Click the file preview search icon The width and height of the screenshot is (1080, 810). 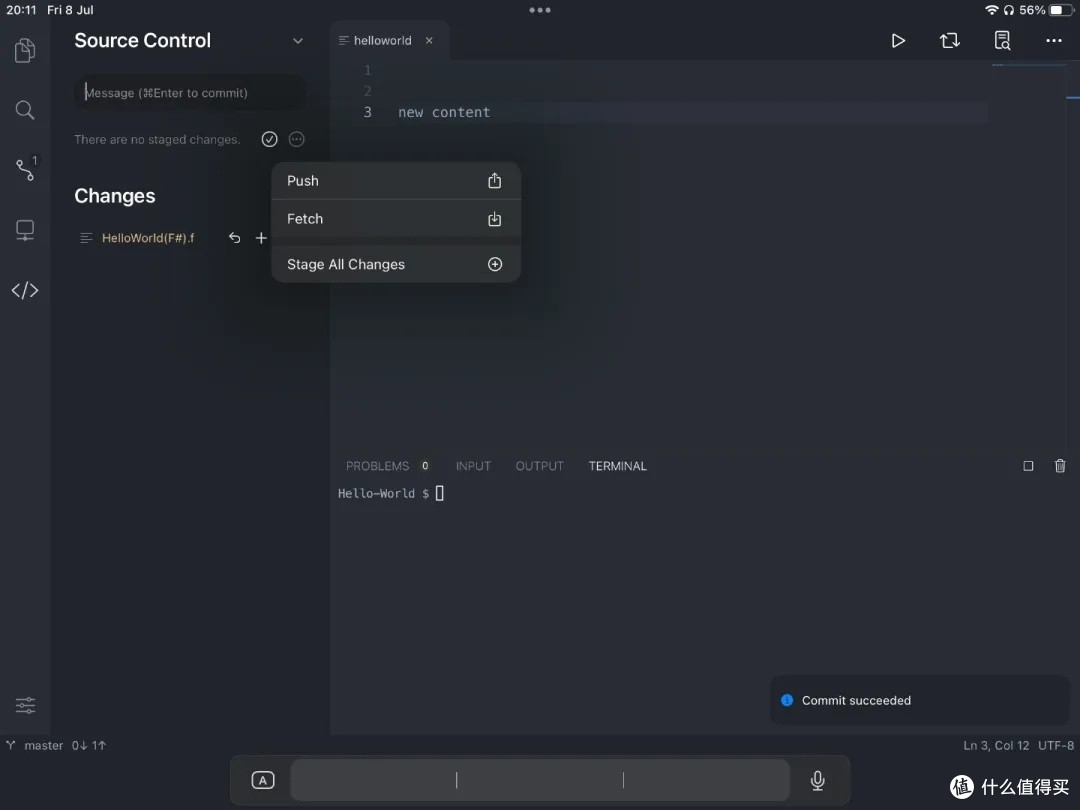click(1002, 41)
